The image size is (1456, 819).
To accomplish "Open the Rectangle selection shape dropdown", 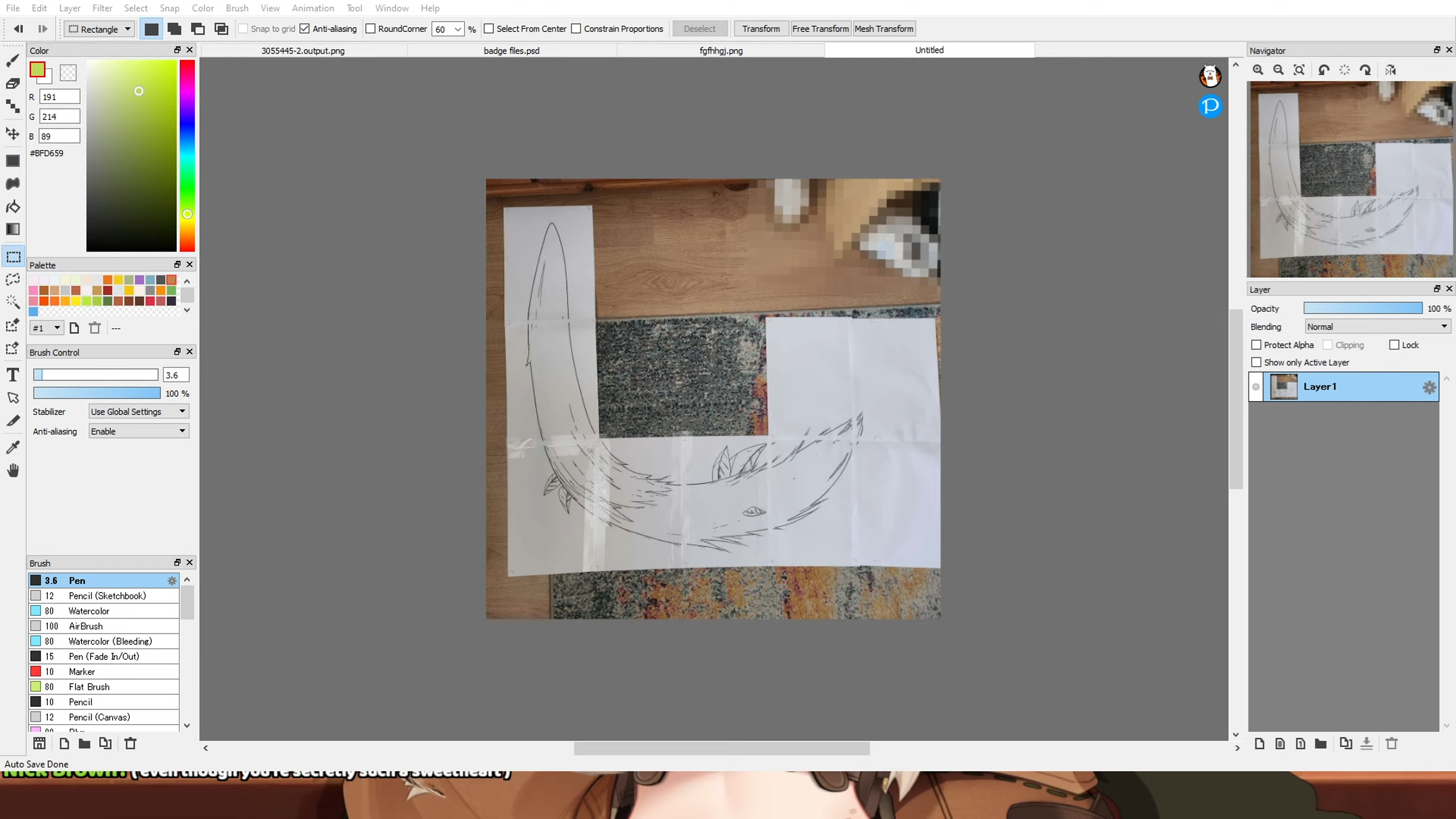I will 100,29.
